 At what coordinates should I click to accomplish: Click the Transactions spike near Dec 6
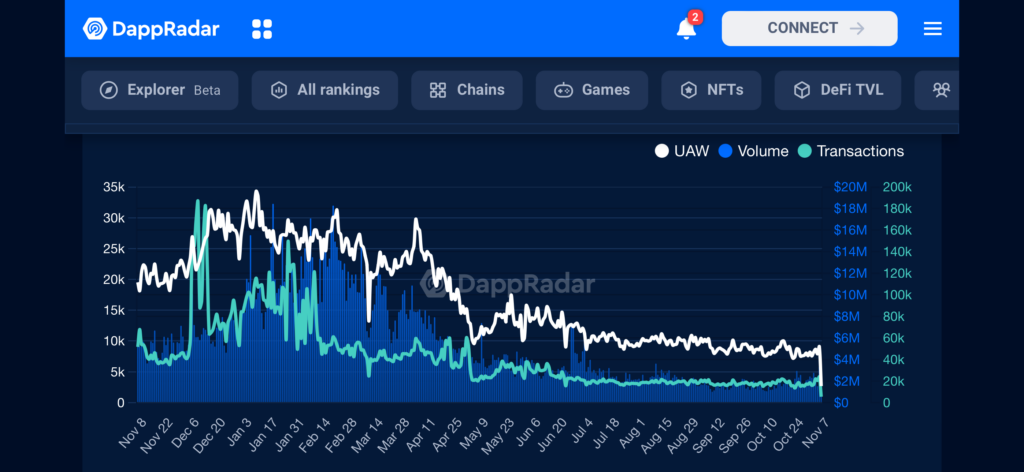(x=198, y=203)
